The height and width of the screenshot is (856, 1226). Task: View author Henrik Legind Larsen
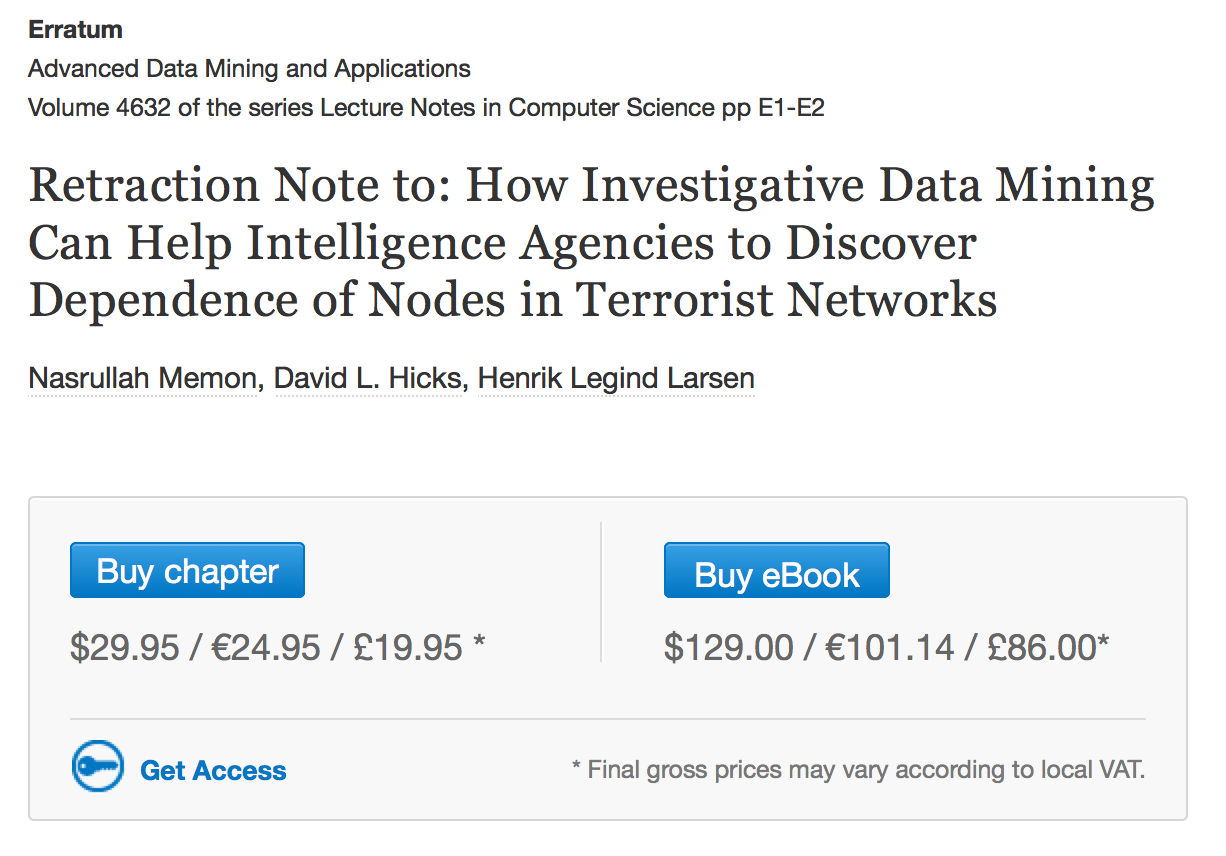[616, 379]
